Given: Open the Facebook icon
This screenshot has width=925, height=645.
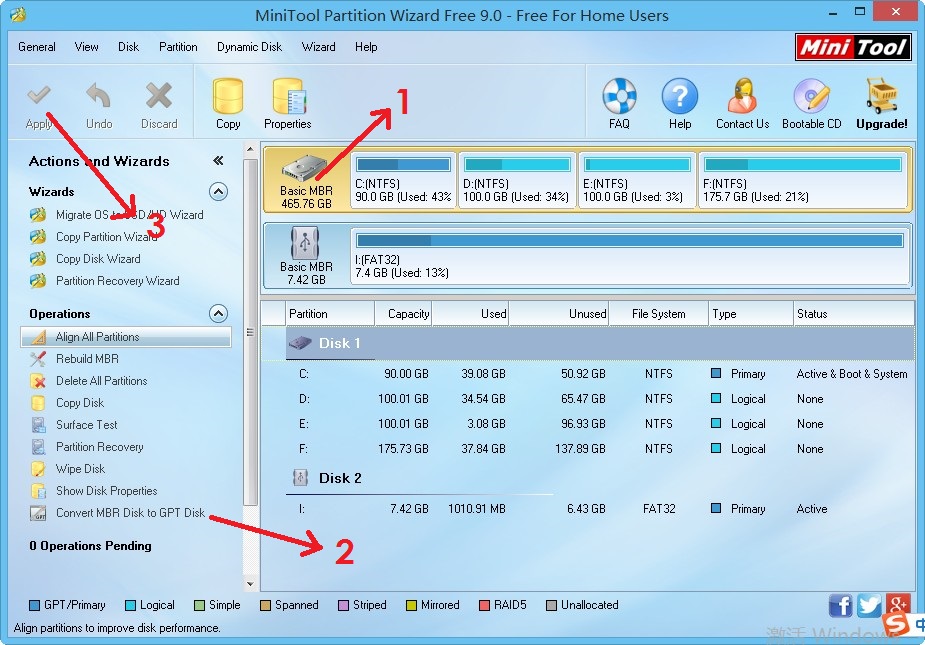Looking at the screenshot, I should pos(840,606).
